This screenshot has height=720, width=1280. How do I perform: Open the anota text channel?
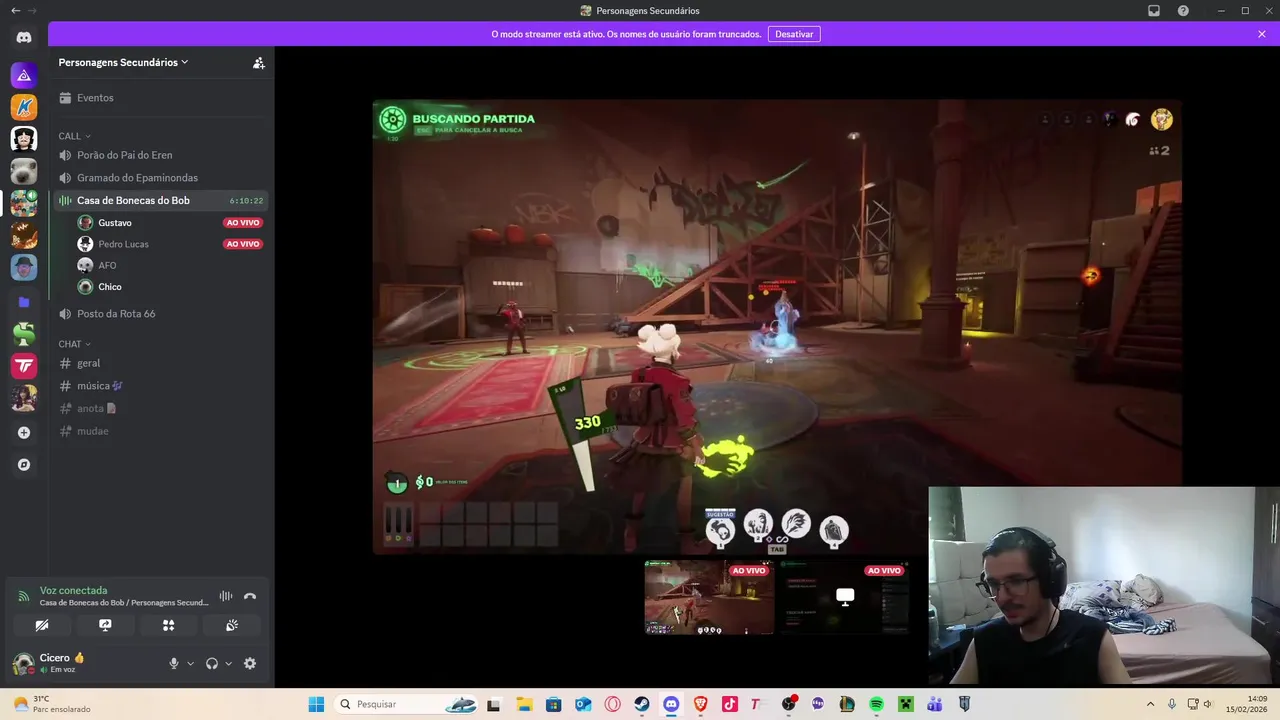click(161, 408)
